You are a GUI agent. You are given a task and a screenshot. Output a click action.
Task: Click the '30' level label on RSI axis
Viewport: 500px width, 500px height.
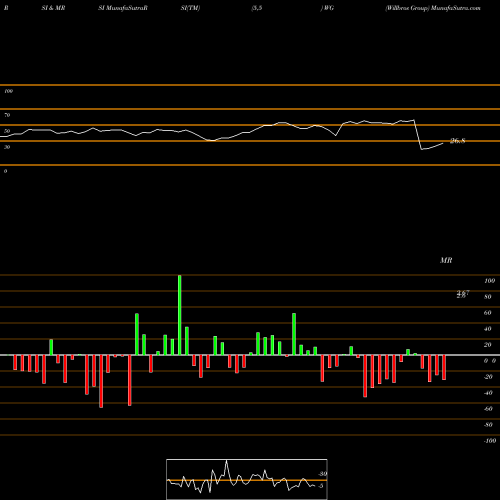pyautogui.click(x=7, y=147)
